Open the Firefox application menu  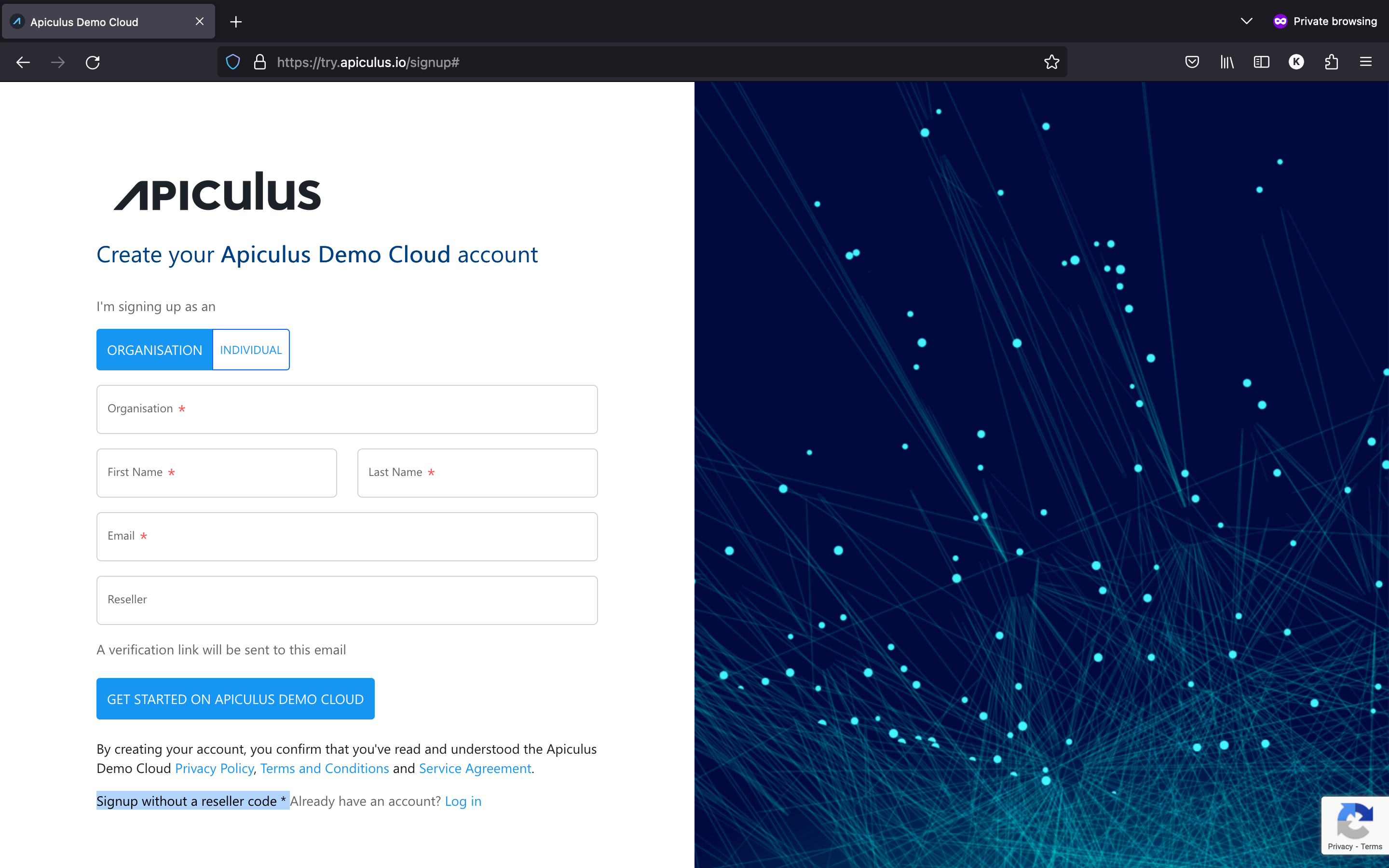click(x=1365, y=61)
